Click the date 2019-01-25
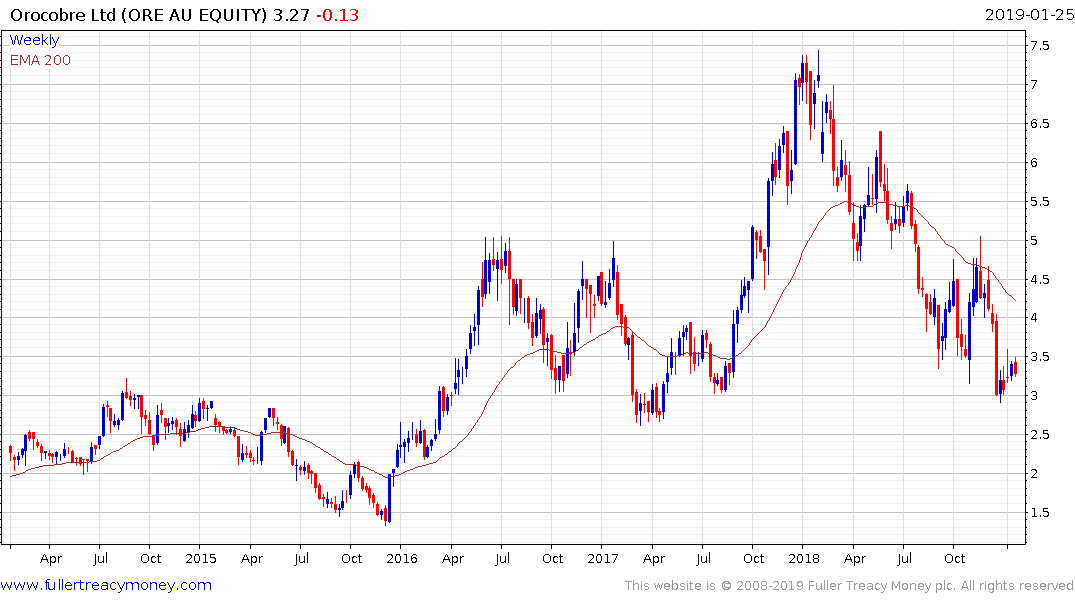Image resolution: width=1075 pixels, height=600 pixels. point(1028,14)
